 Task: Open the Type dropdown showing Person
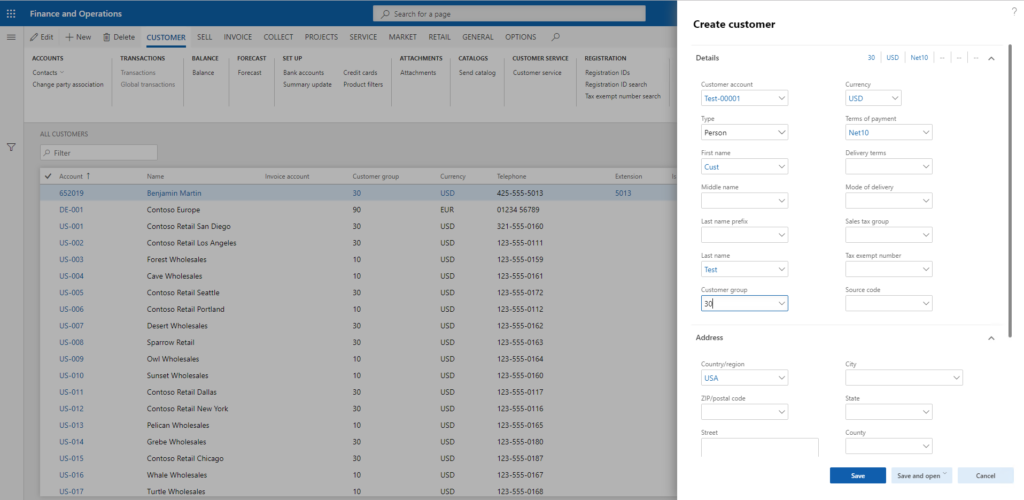pos(782,133)
